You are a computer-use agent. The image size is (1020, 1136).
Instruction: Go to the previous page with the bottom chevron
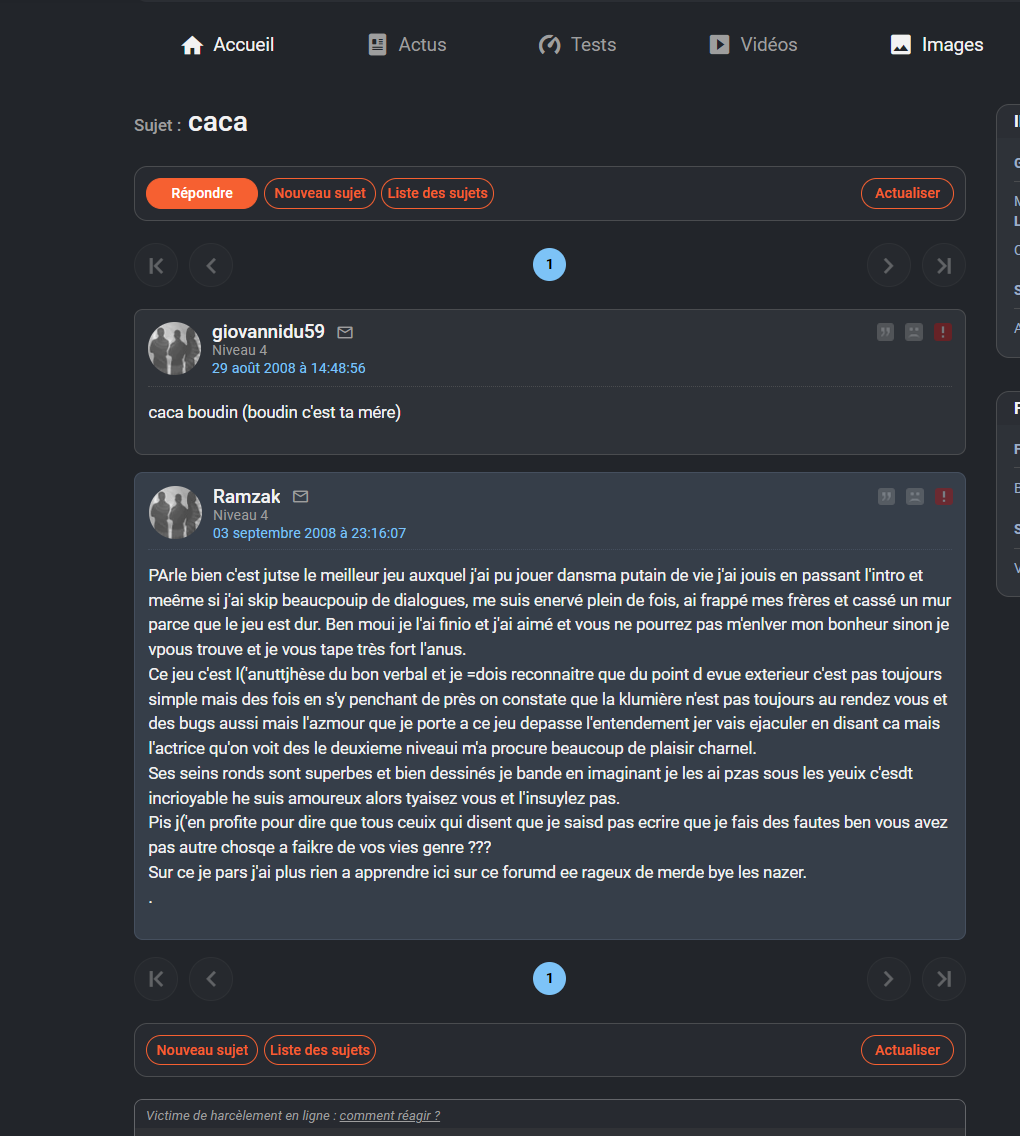[x=211, y=980]
